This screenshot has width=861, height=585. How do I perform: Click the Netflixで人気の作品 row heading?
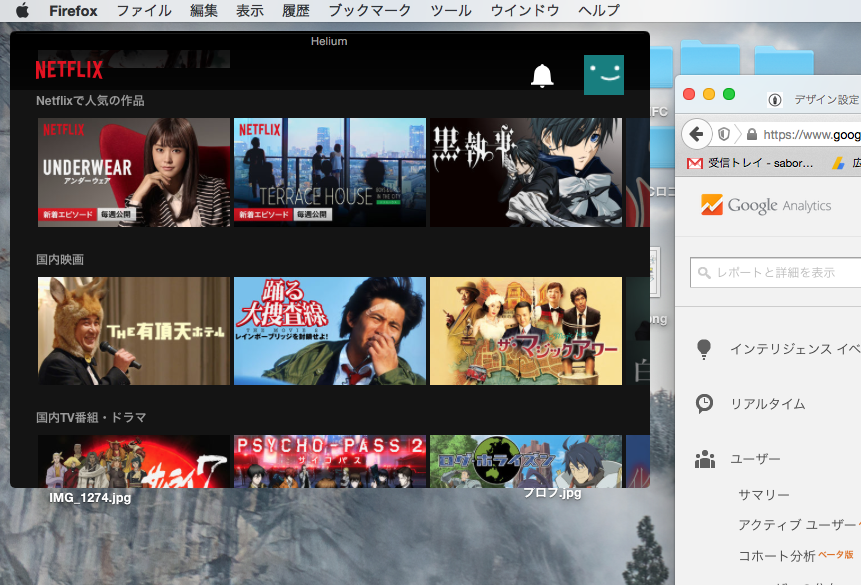point(90,101)
